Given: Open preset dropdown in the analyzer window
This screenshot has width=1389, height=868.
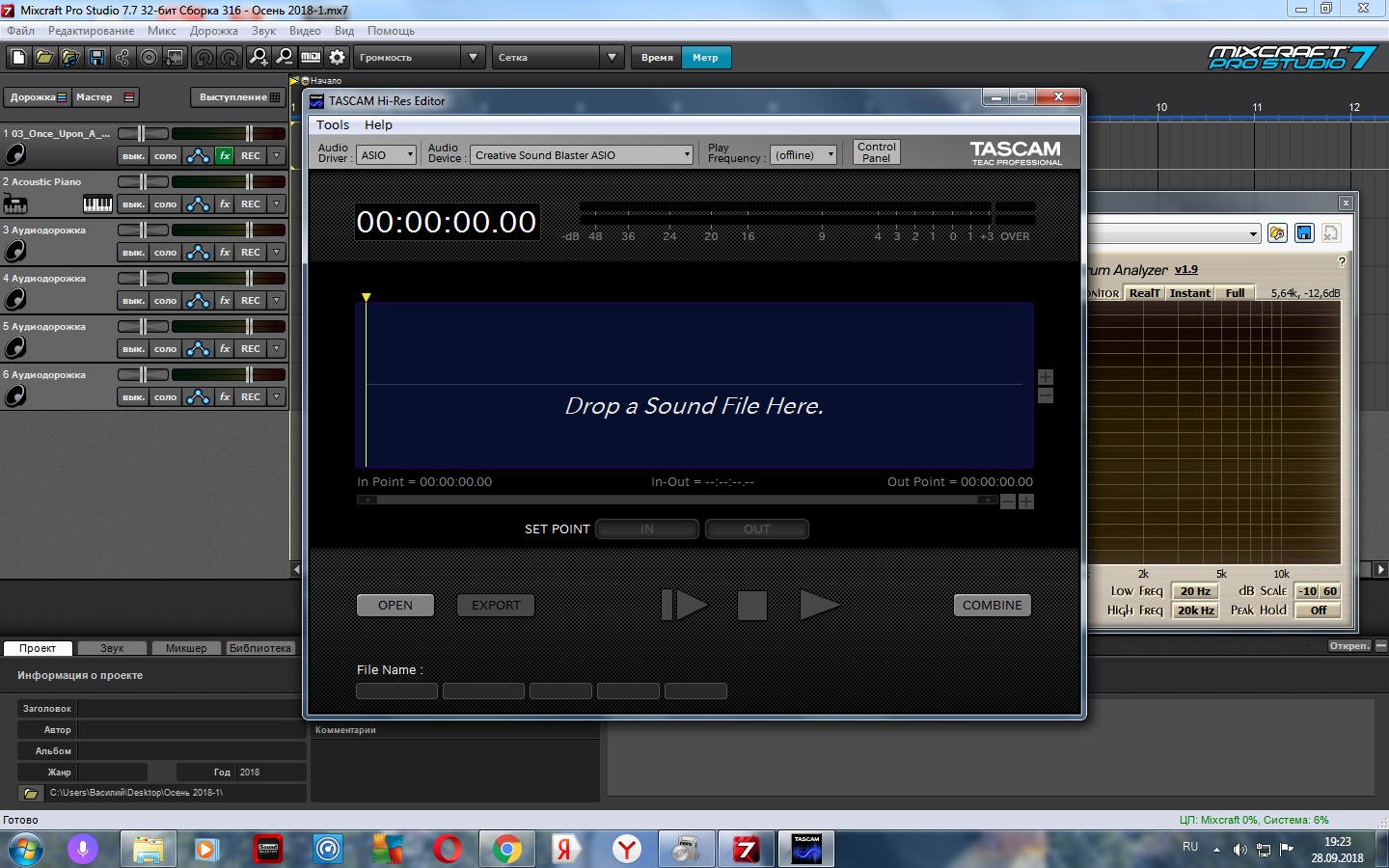Looking at the screenshot, I should (1253, 233).
